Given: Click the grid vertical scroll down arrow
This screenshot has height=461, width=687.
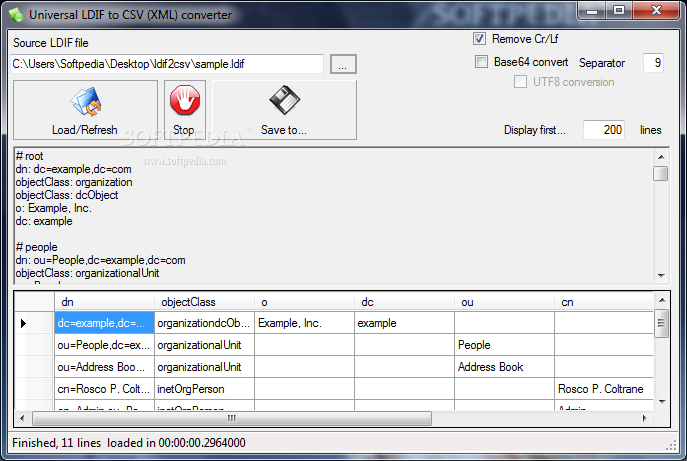Looking at the screenshot, I should point(662,401).
